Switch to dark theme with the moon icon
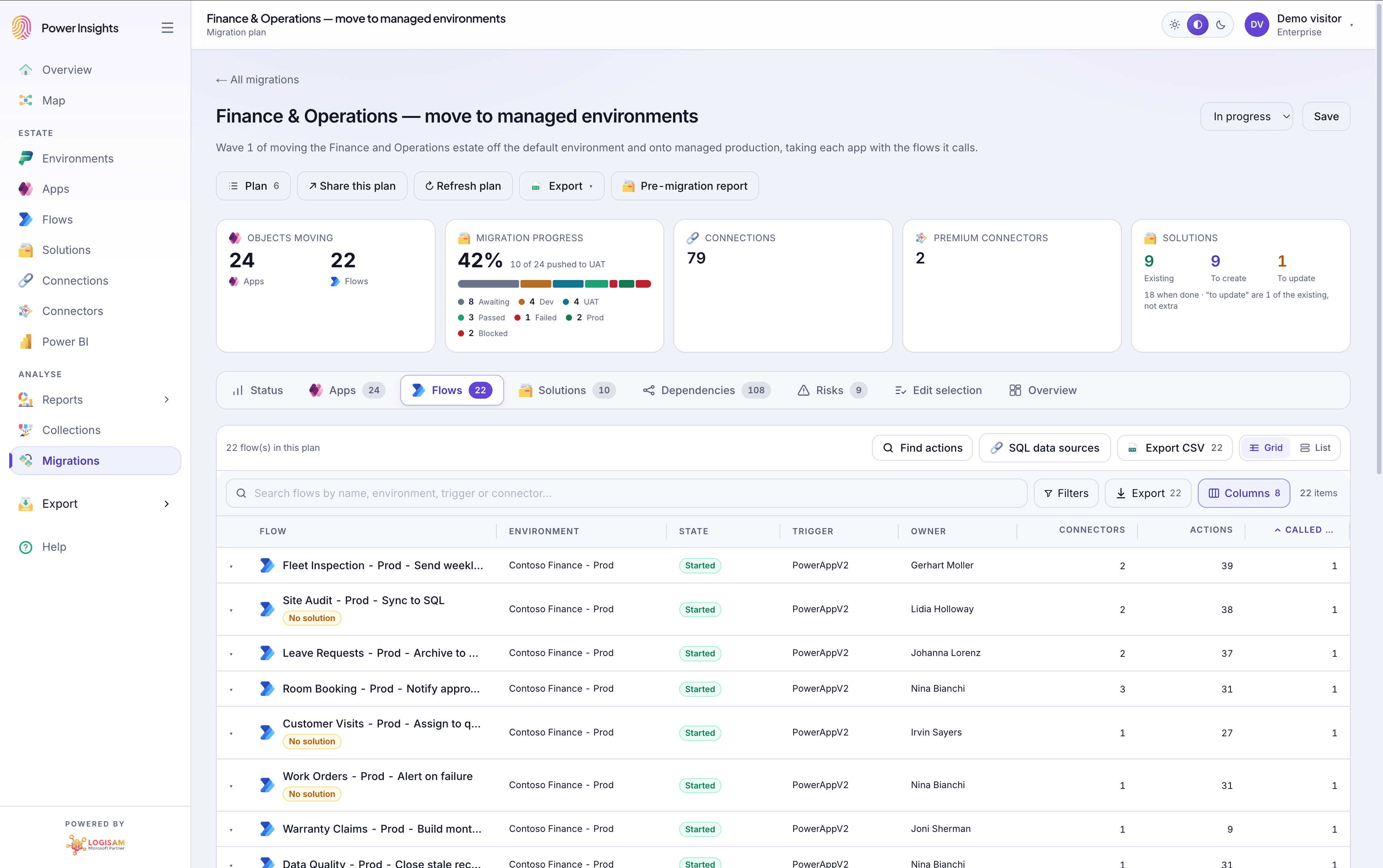1383x868 pixels. (1220, 25)
